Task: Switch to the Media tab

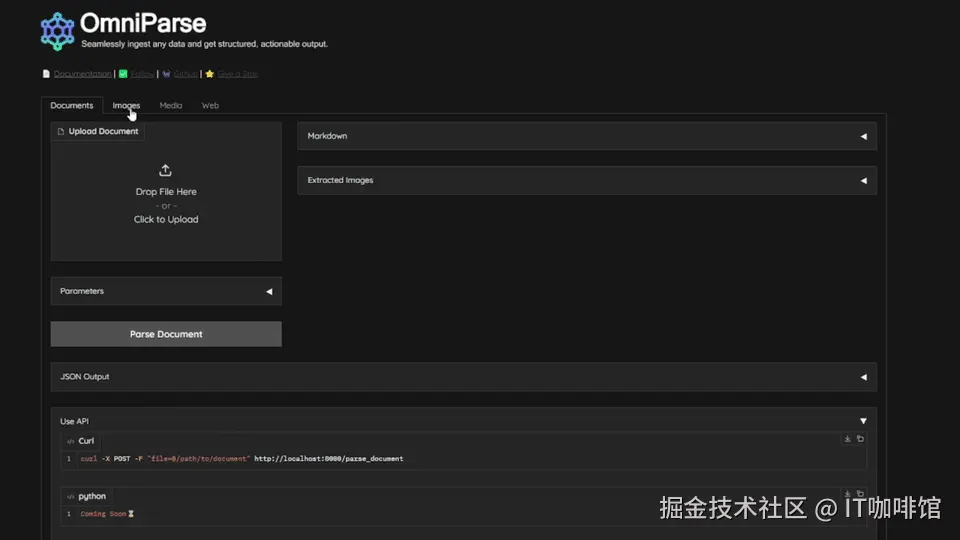Action: pos(171,105)
